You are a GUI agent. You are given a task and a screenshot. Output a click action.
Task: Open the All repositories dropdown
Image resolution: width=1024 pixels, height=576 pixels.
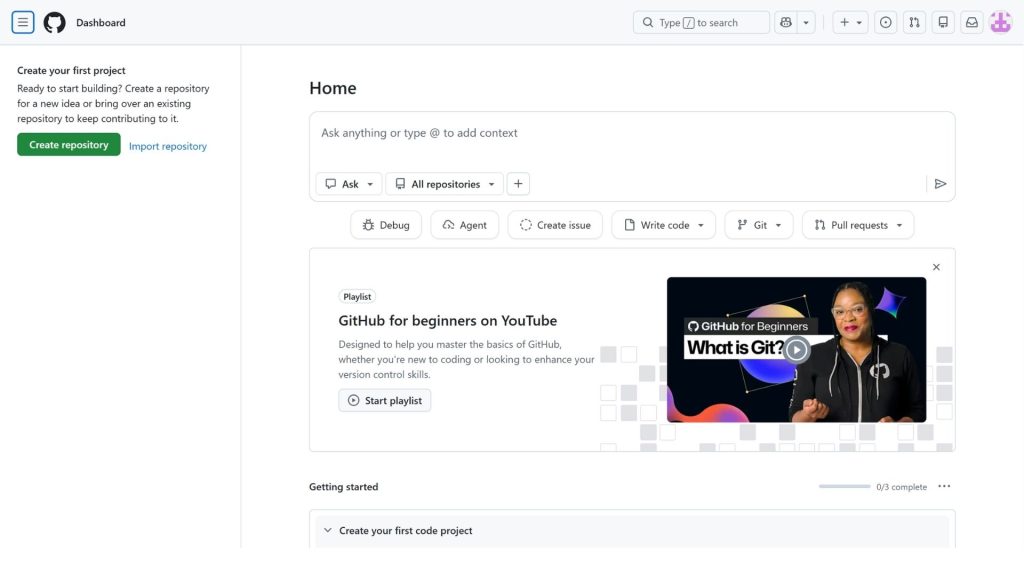point(445,184)
